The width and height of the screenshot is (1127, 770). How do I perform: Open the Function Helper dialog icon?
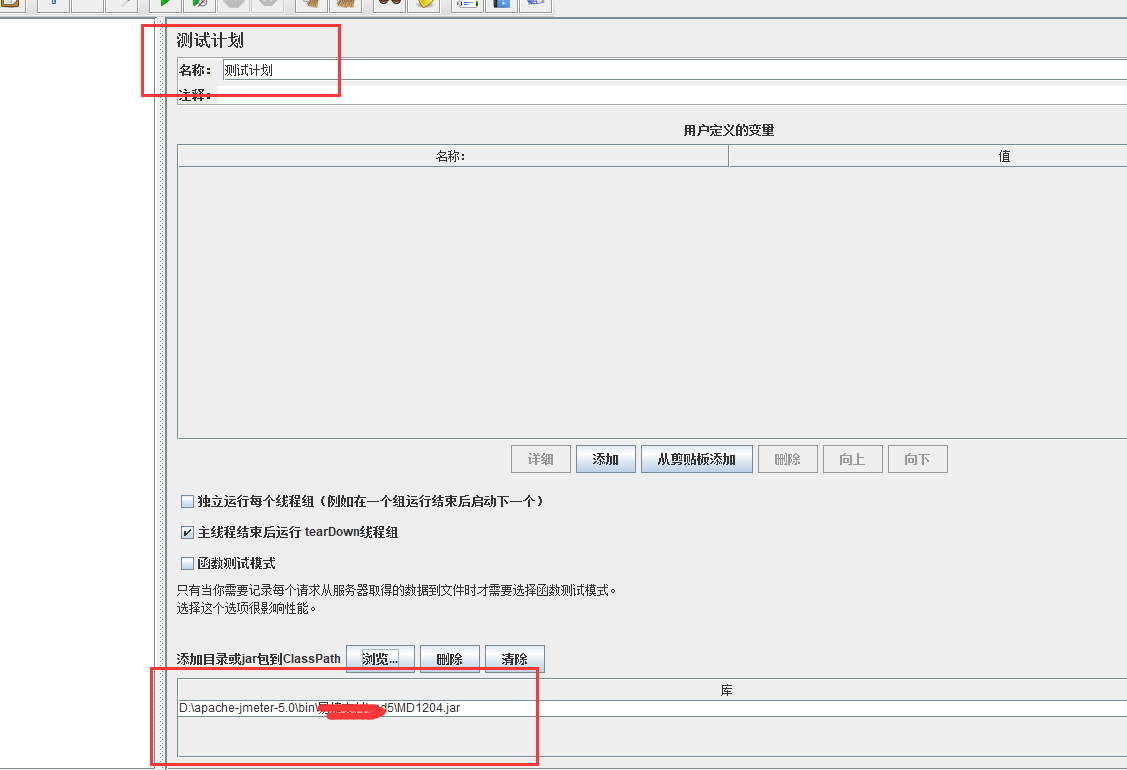[466, 4]
